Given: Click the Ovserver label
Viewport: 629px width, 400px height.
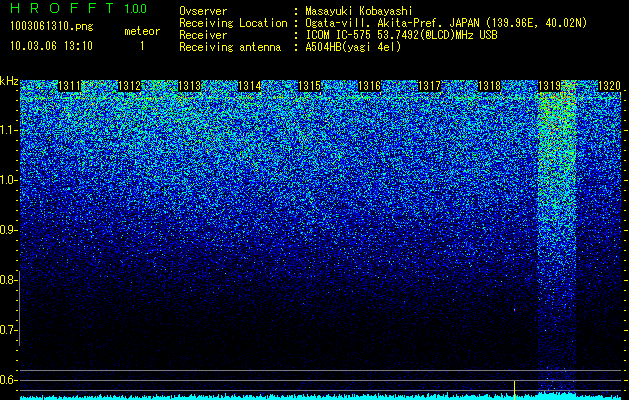Looking at the screenshot, I should [x=203, y=11].
